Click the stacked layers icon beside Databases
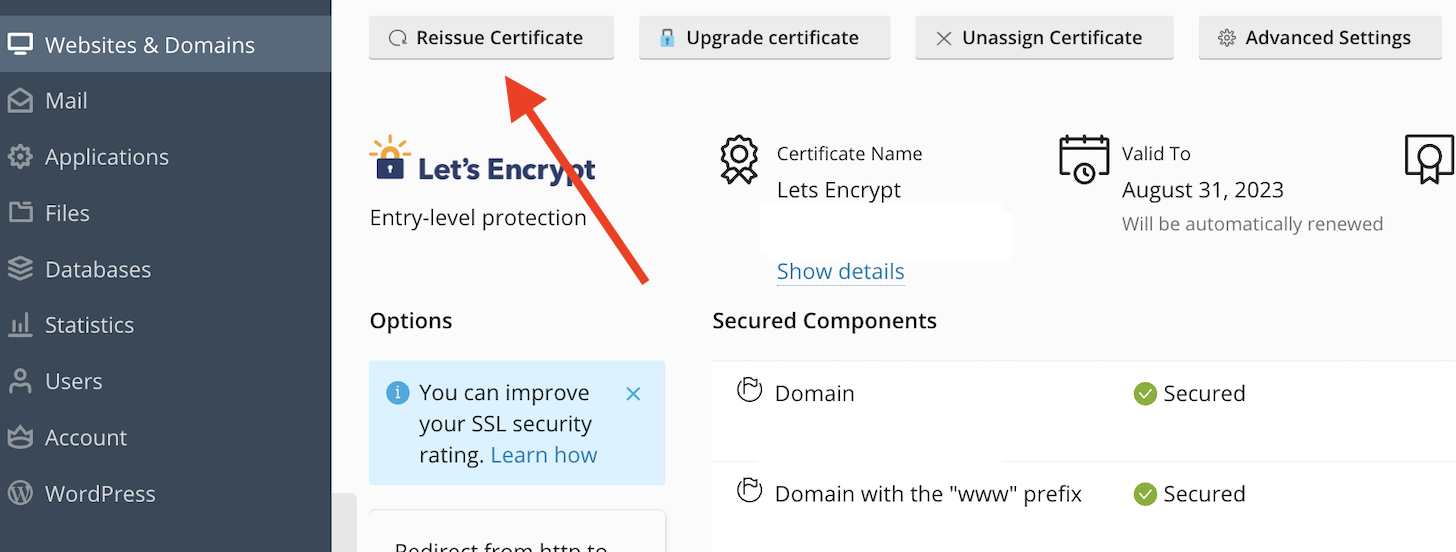 pyautogui.click(x=20, y=268)
